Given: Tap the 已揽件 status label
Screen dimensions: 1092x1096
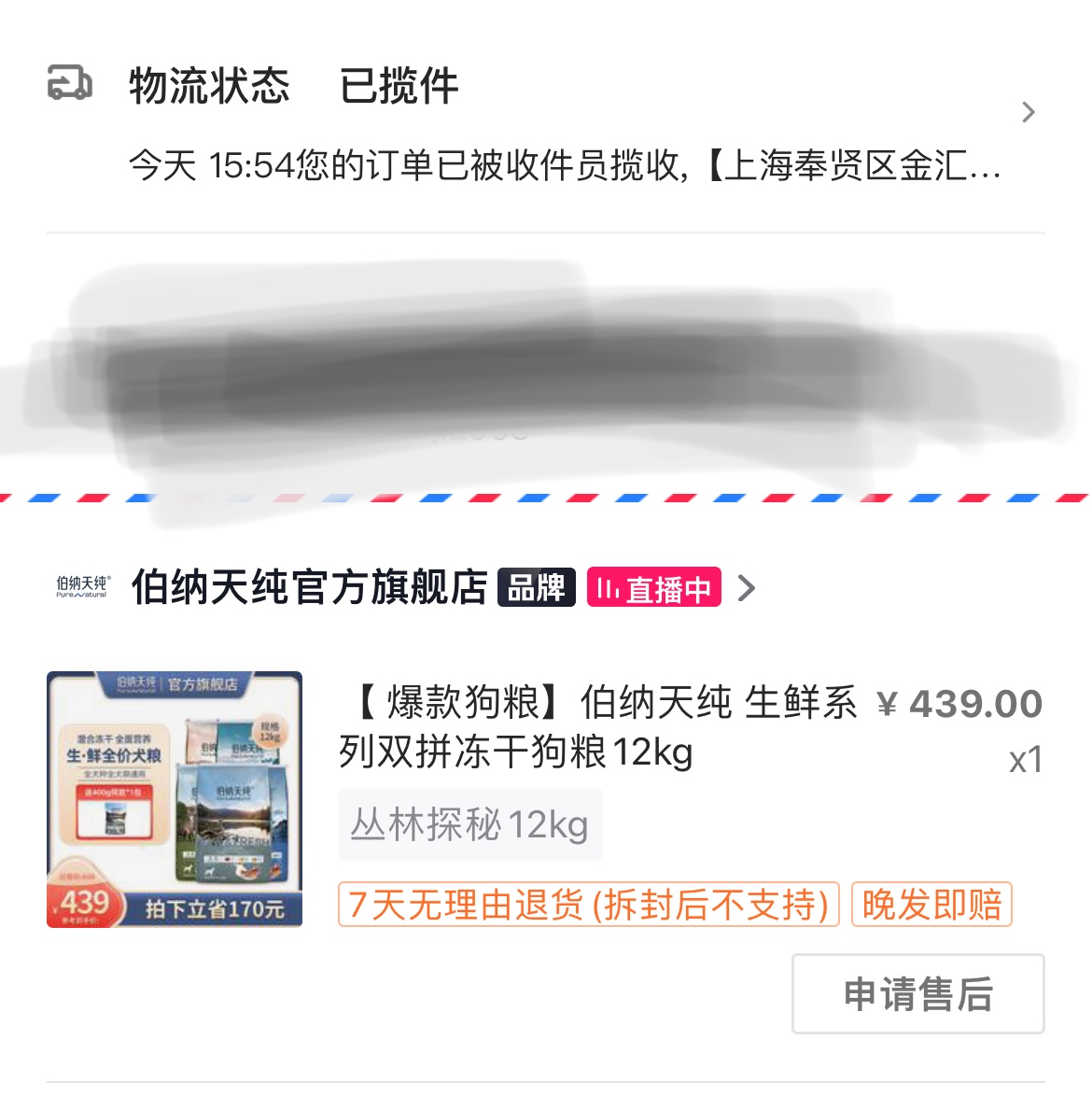Looking at the screenshot, I should point(399,86).
